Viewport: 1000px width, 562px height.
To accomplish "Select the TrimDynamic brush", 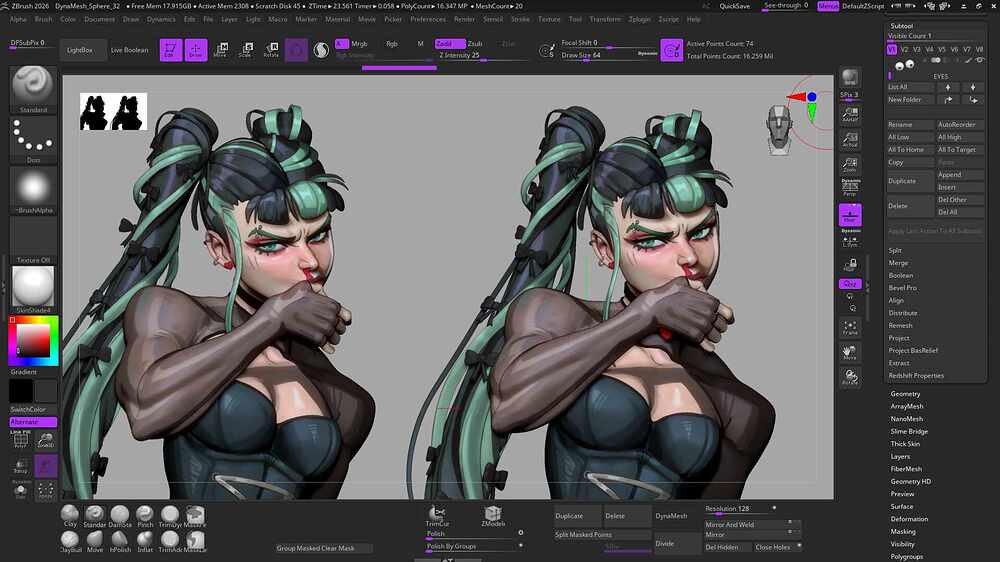I will pyautogui.click(x=170, y=516).
